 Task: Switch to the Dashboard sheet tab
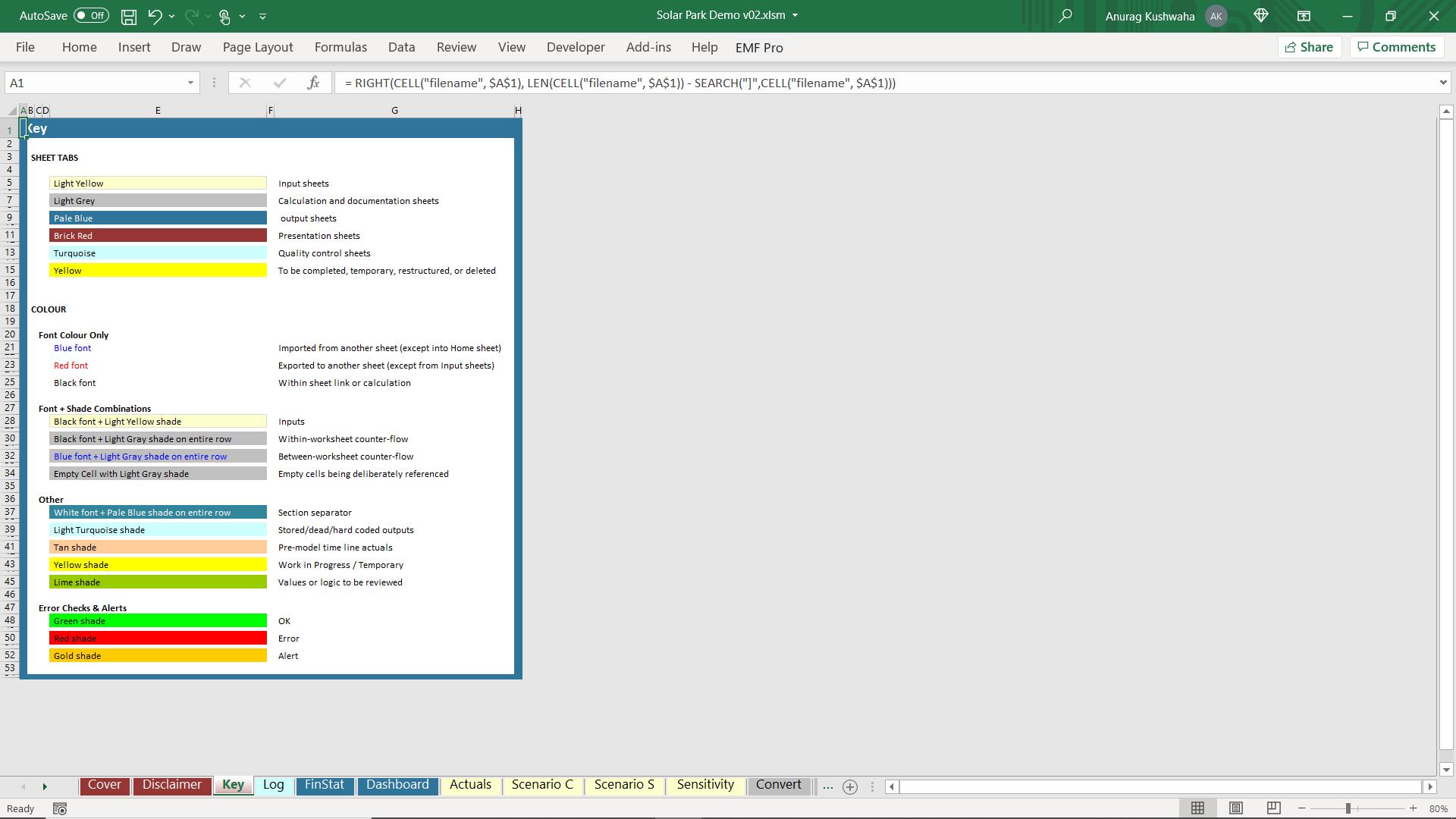(397, 785)
